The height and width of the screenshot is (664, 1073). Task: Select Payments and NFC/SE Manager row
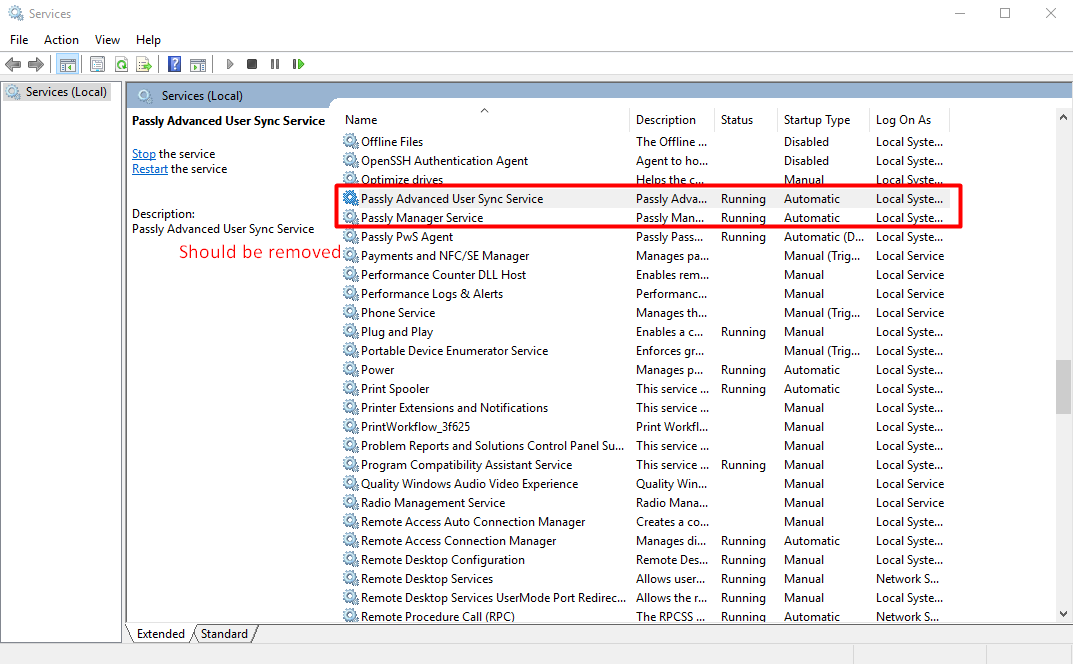tap(645, 255)
